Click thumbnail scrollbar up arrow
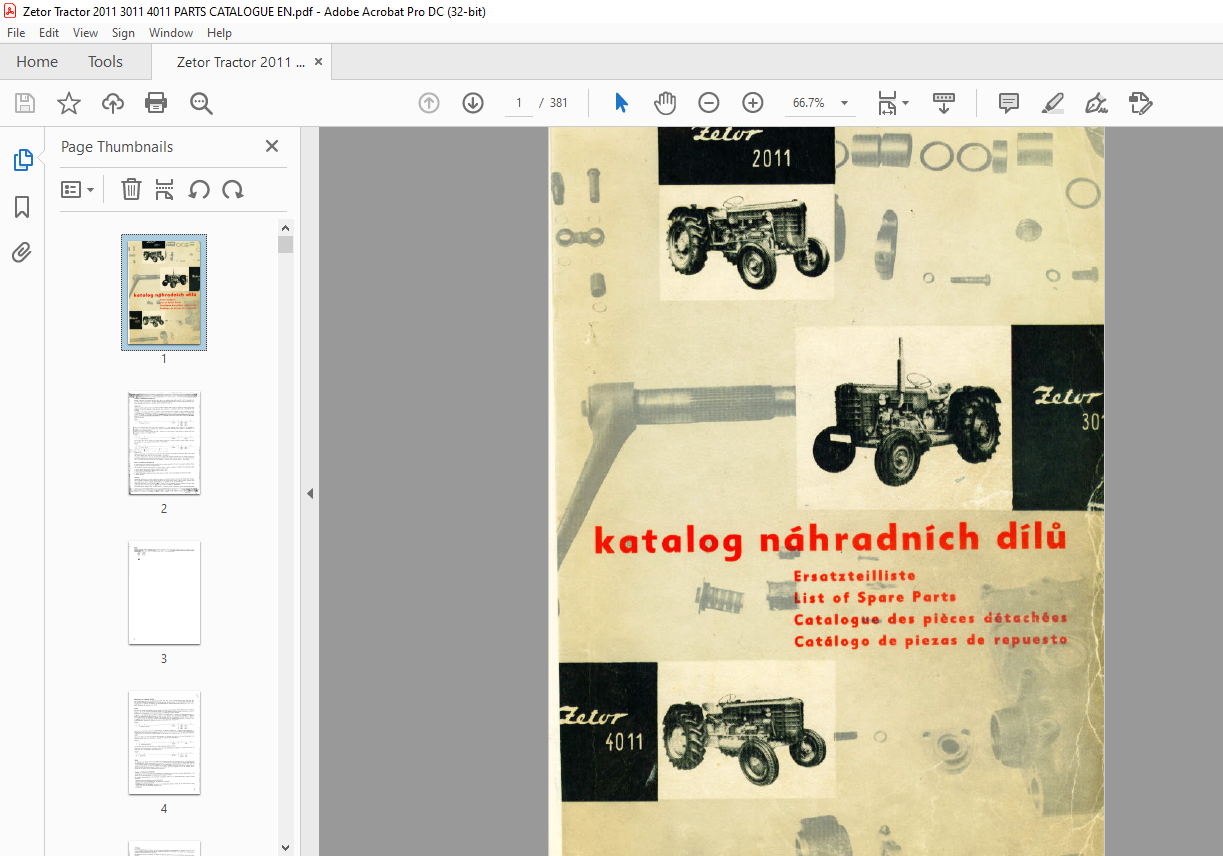Image resolution: width=1223 pixels, height=856 pixels. [x=286, y=227]
